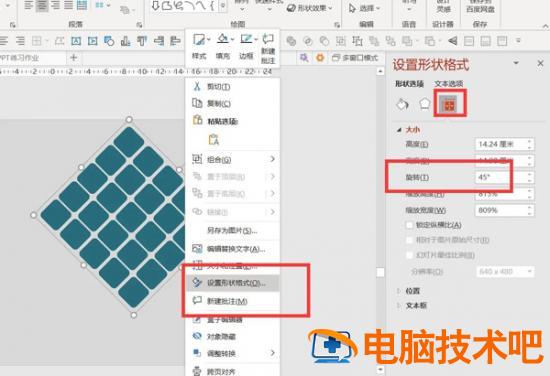Open drawing group dialog launcher
Image resolution: width=550 pixels, height=376 pixels.
point(337,25)
